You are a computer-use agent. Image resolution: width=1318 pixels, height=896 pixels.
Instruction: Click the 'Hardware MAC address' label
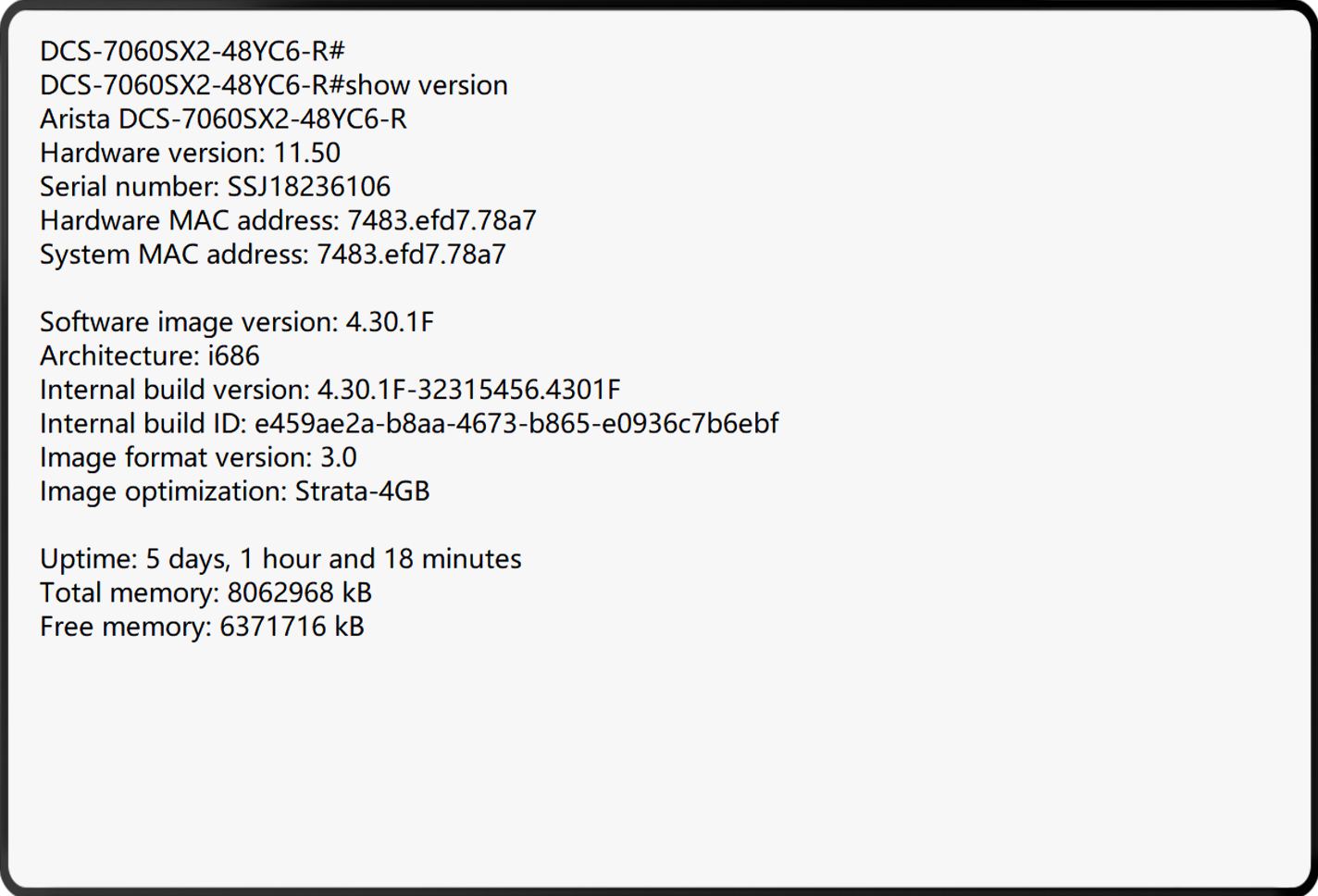pyautogui.click(x=189, y=220)
